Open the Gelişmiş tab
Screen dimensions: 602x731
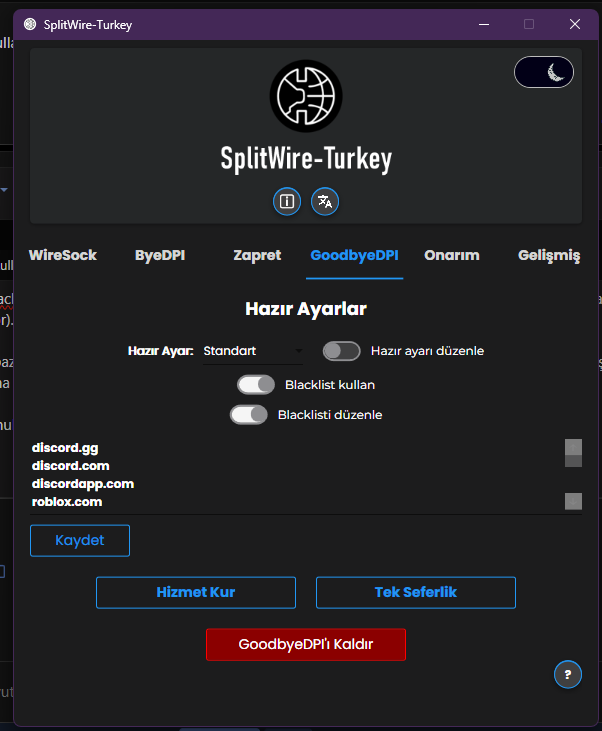point(549,255)
